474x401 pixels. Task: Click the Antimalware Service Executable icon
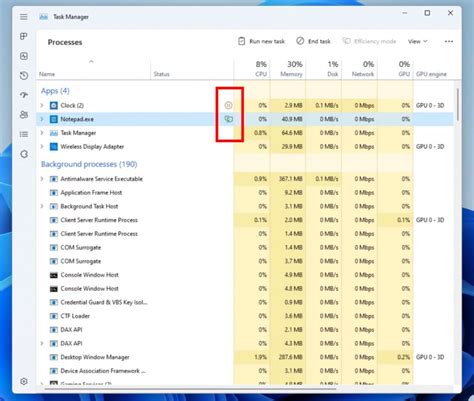[x=53, y=179]
